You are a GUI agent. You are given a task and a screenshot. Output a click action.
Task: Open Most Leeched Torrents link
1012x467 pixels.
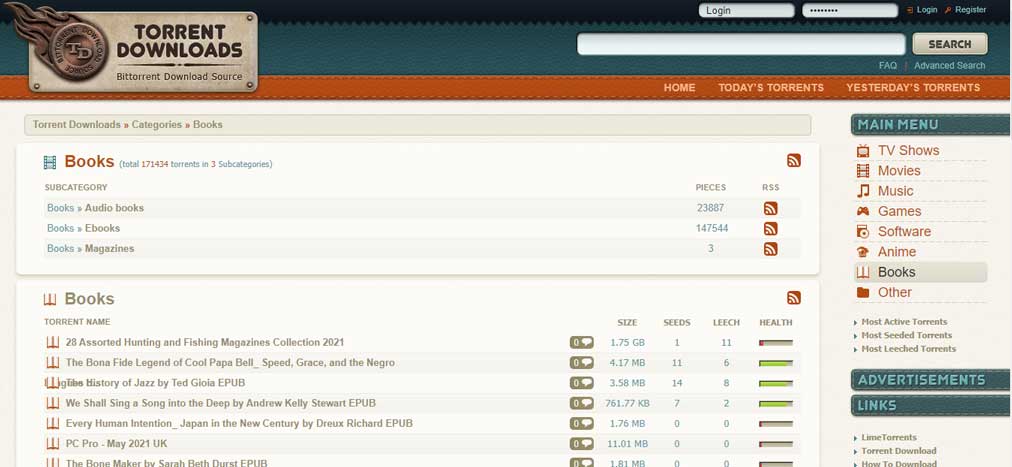tap(909, 349)
